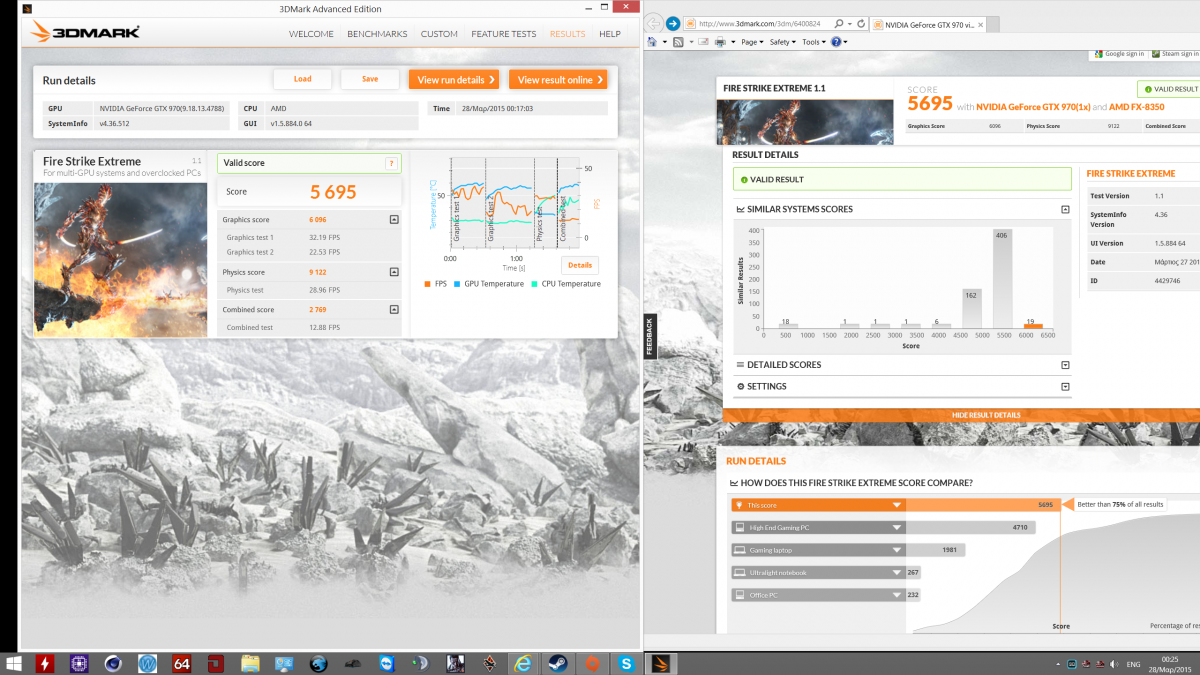
Task: Collapse the Physics score section
Action: (x=393, y=272)
